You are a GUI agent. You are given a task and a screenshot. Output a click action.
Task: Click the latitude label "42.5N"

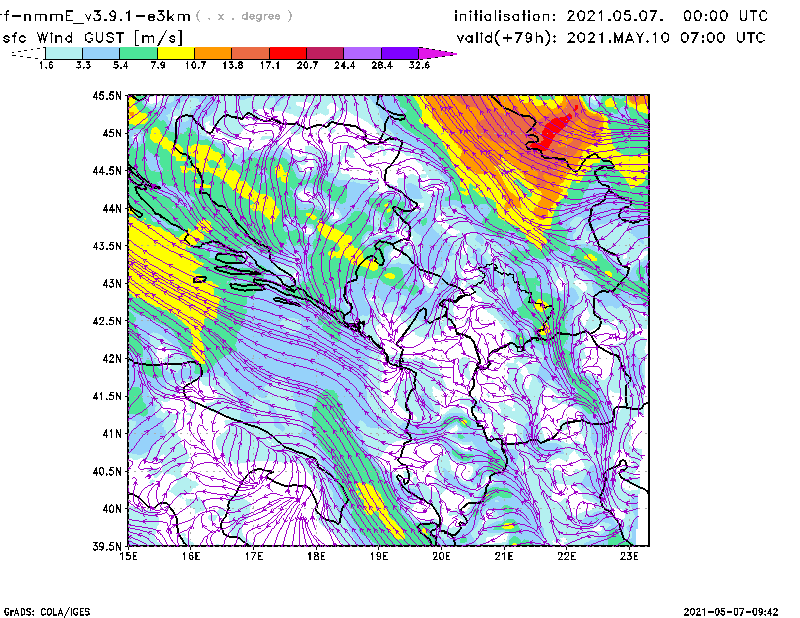click(107, 321)
